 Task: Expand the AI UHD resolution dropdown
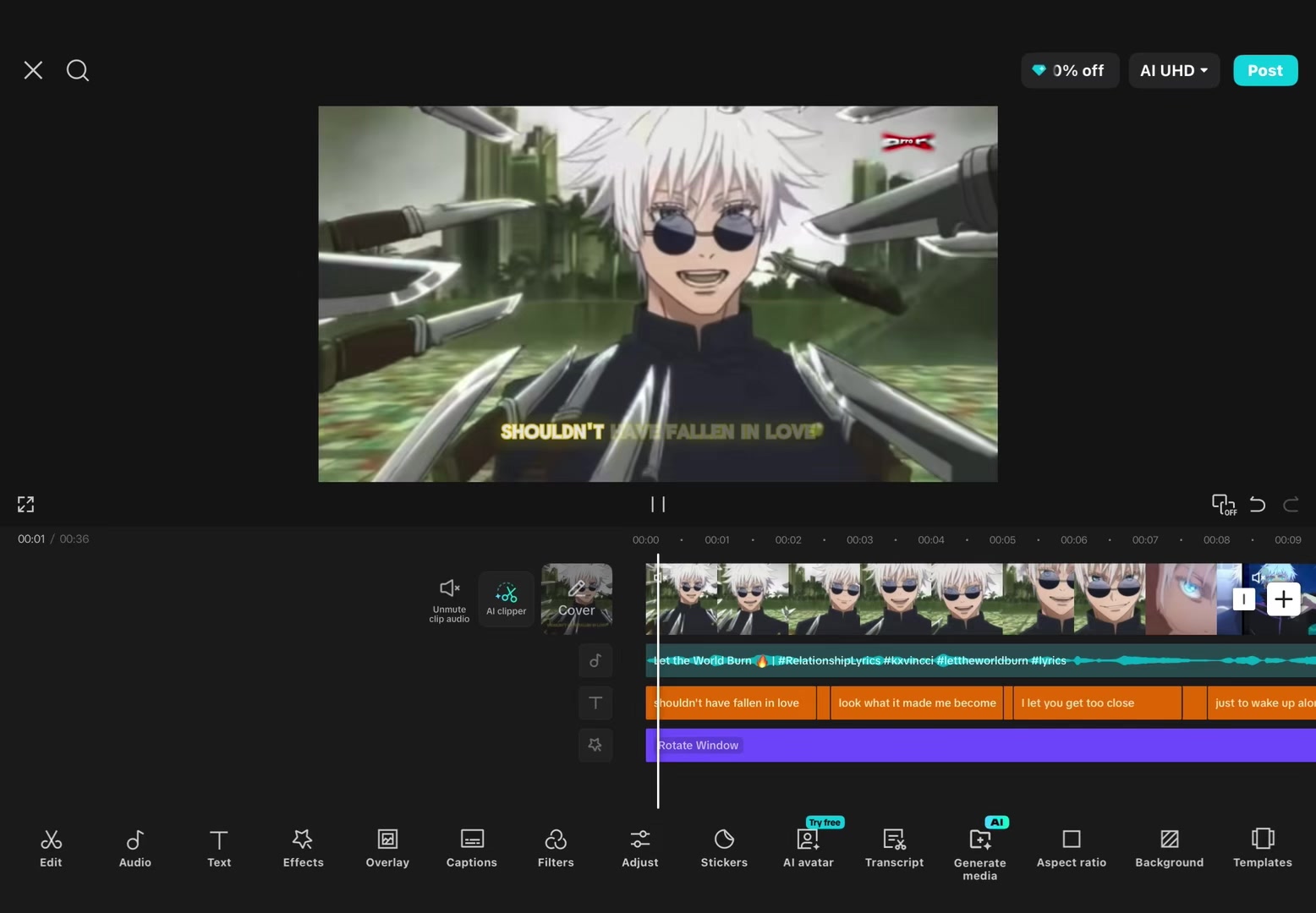pos(1174,70)
